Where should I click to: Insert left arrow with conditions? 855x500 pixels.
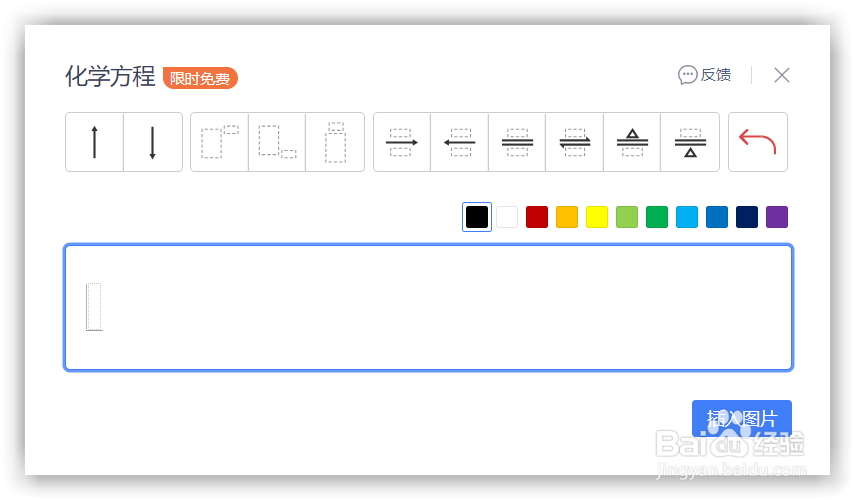pyautogui.click(x=459, y=142)
